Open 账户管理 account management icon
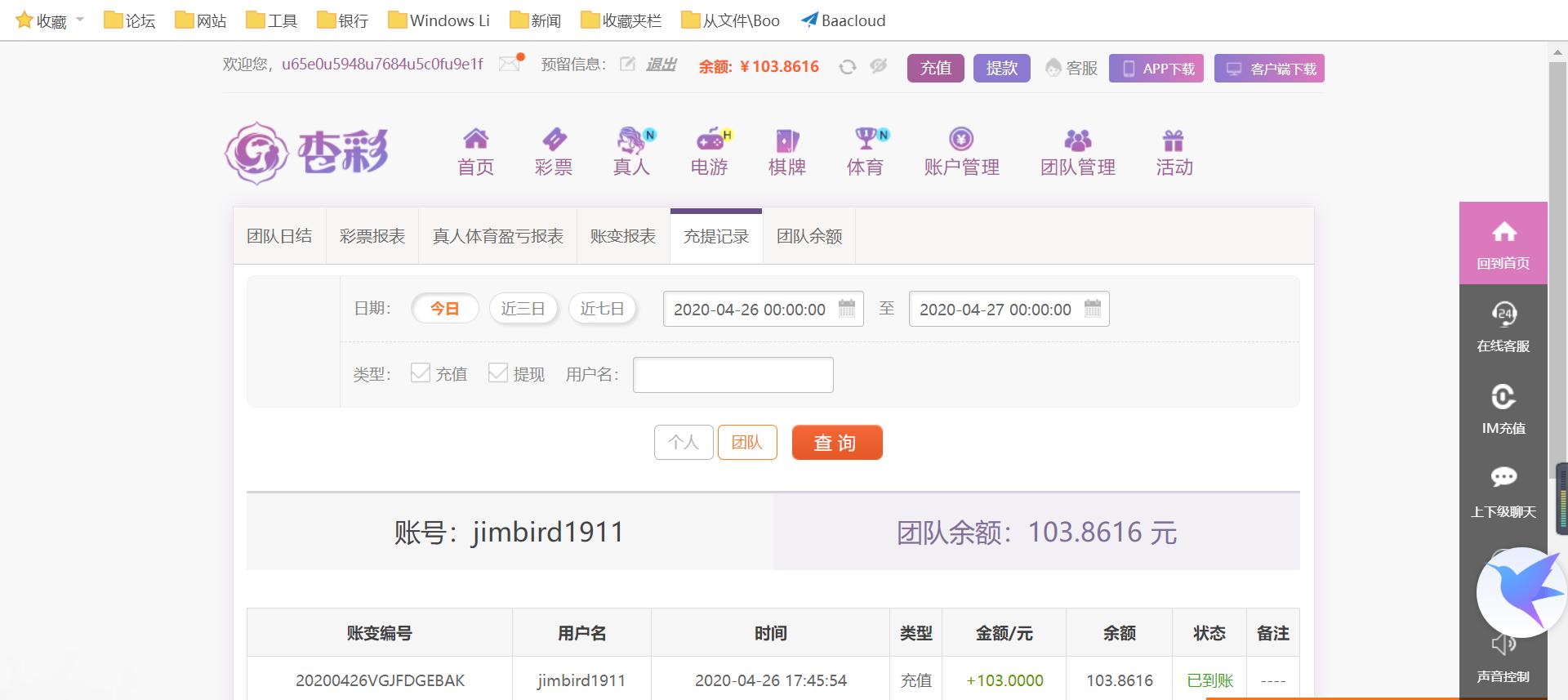This screenshot has width=1568, height=700. tap(961, 152)
